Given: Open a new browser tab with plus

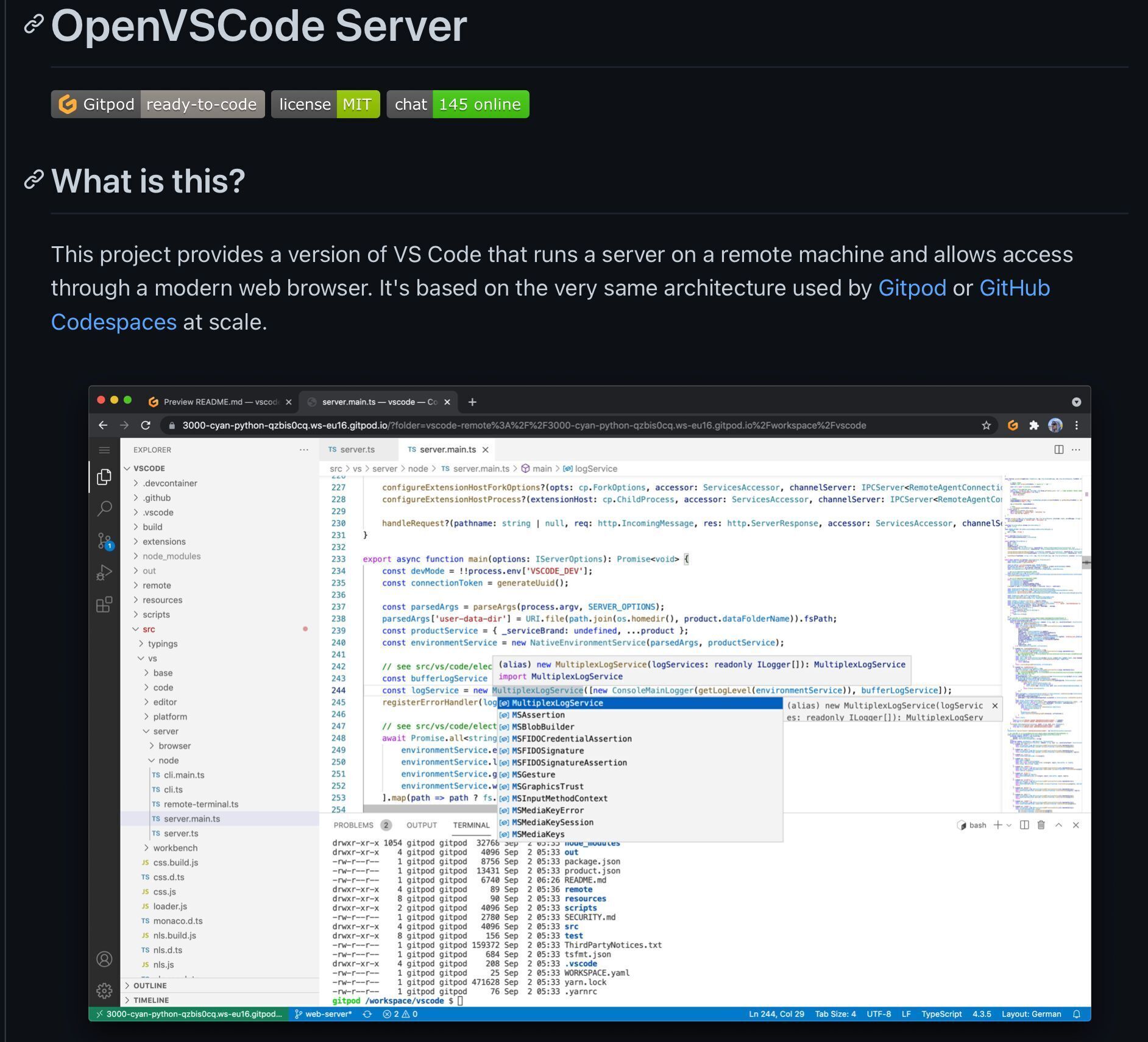Looking at the screenshot, I should pyautogui.click(x=472, y=402).
